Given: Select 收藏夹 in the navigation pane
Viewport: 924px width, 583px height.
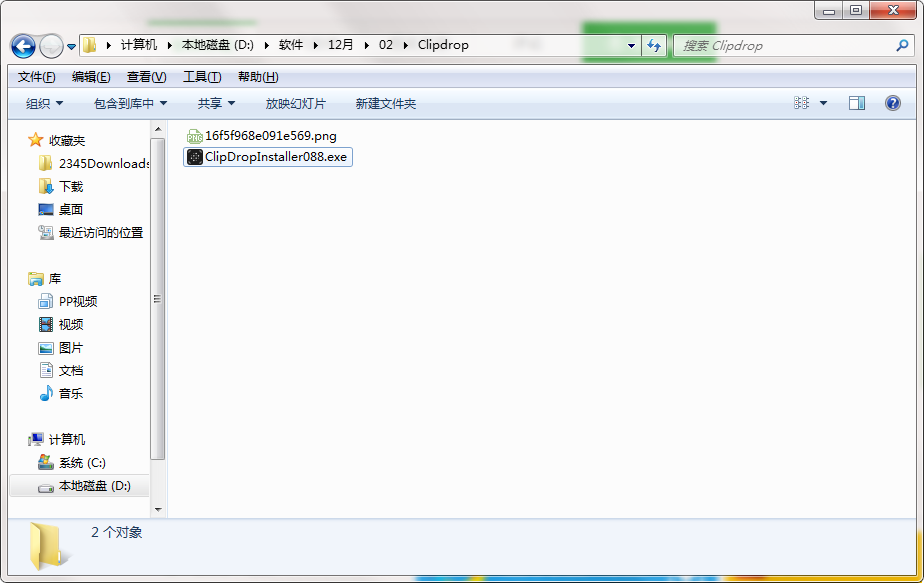Looking at the screenshot, I should tap(67, 140).
